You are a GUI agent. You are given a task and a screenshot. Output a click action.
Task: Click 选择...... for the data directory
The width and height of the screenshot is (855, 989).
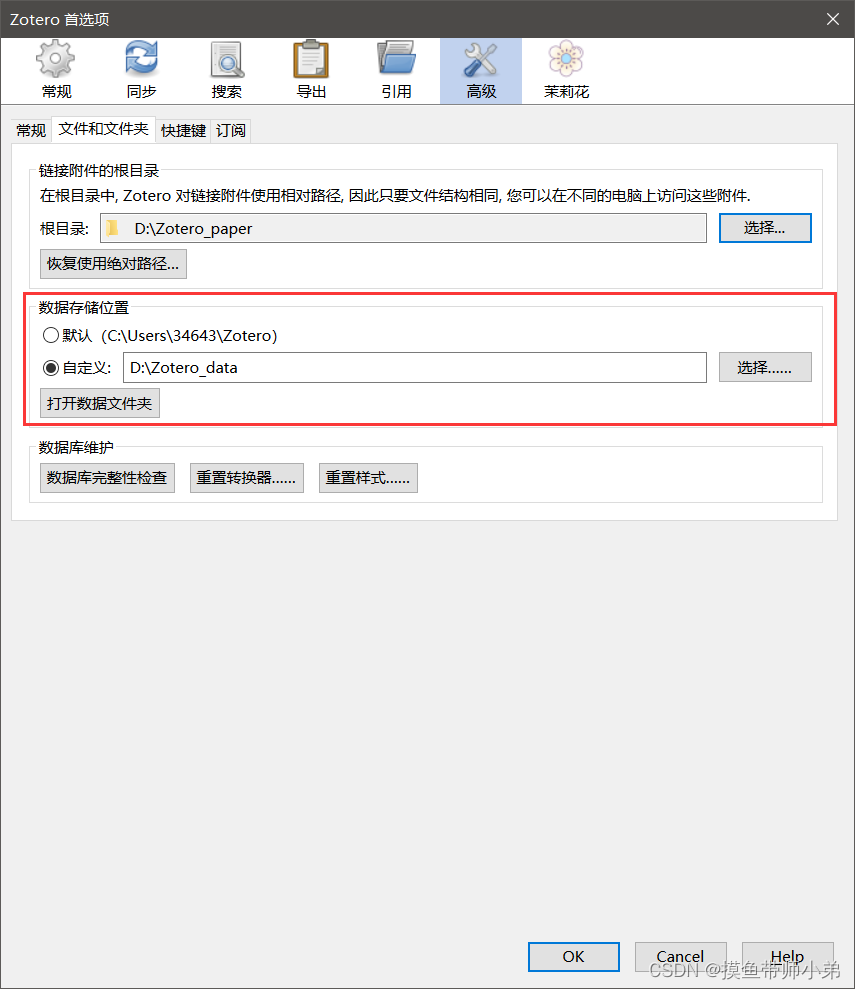pos(765,368)
